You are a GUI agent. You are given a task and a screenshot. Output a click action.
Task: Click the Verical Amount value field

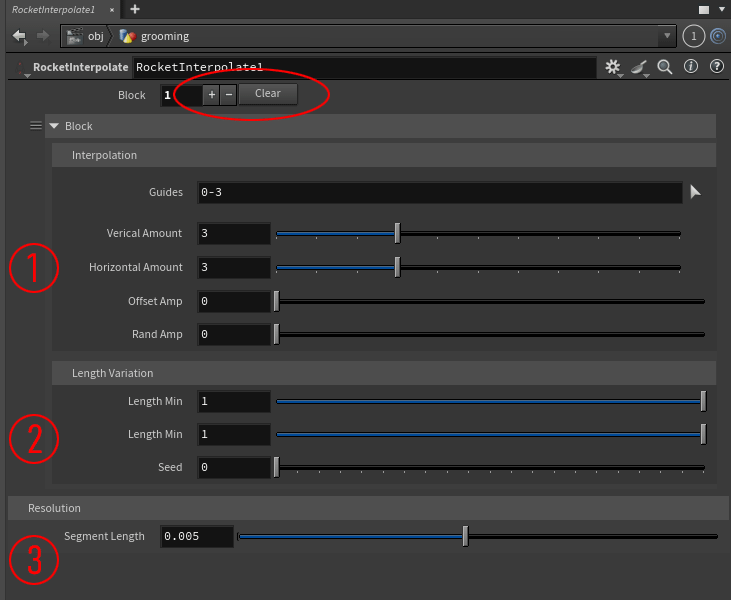click(x=234, y=233)
